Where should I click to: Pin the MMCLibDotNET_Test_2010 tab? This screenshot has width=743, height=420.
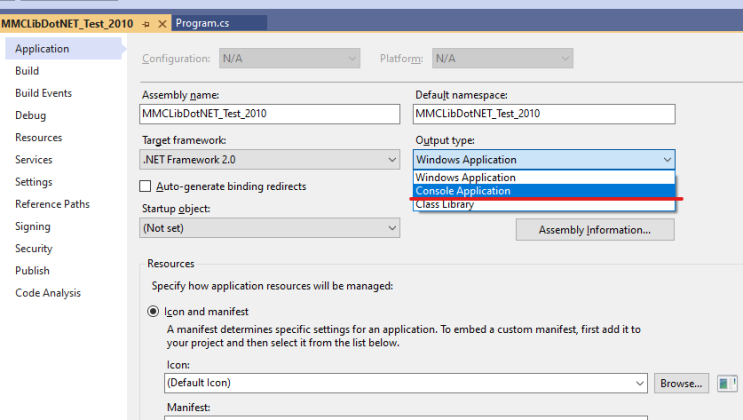click(x=146, y=24)
